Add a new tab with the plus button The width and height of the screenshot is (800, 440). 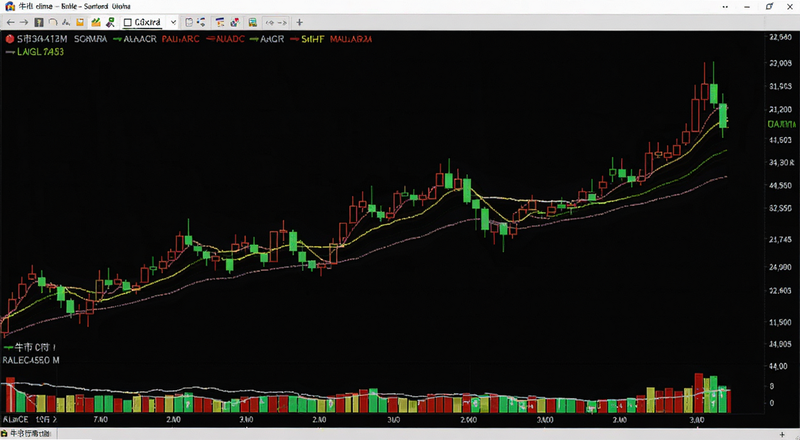[x=299, y=22]
